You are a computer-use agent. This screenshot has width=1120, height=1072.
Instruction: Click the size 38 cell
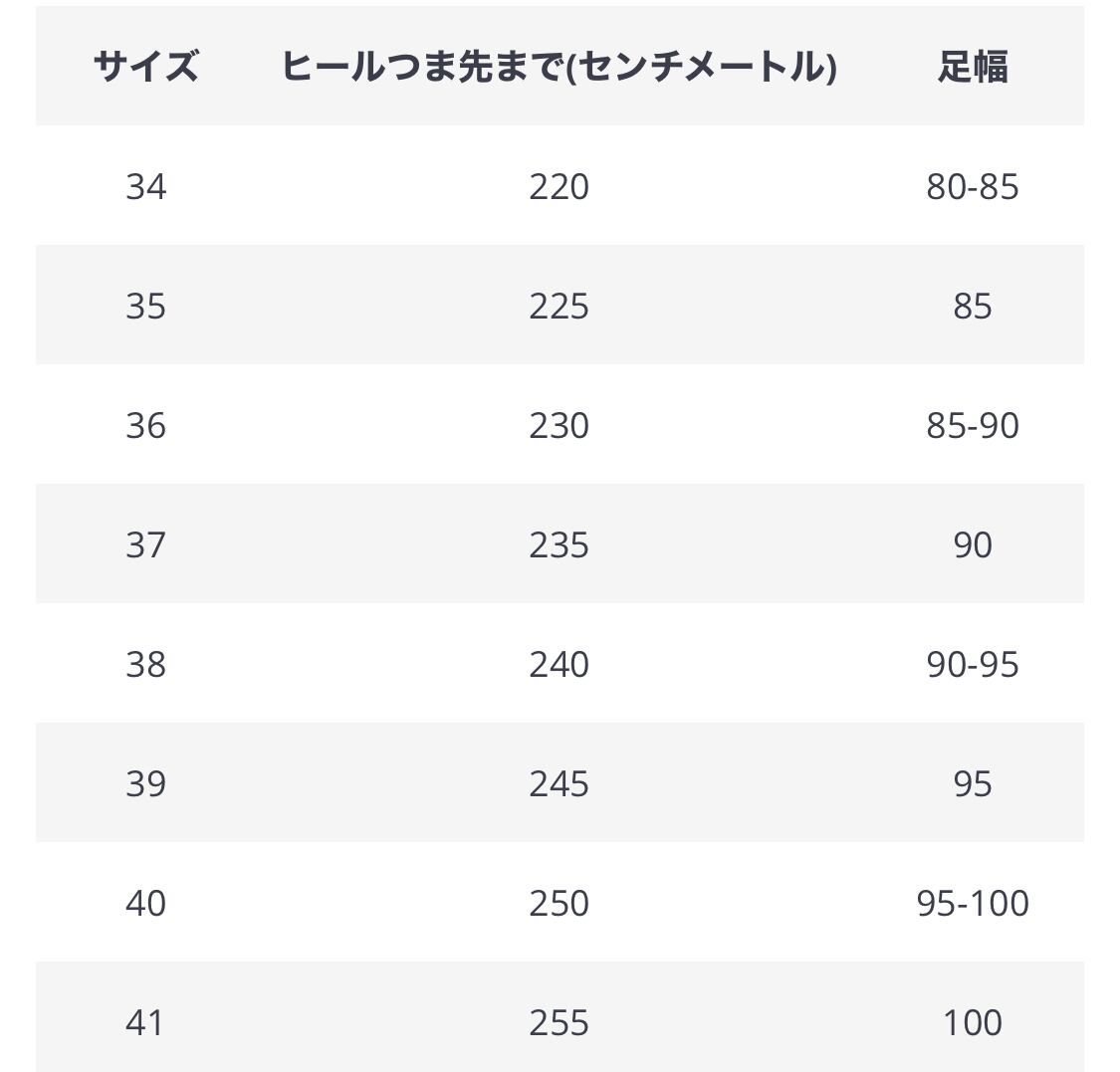[145, 664]
